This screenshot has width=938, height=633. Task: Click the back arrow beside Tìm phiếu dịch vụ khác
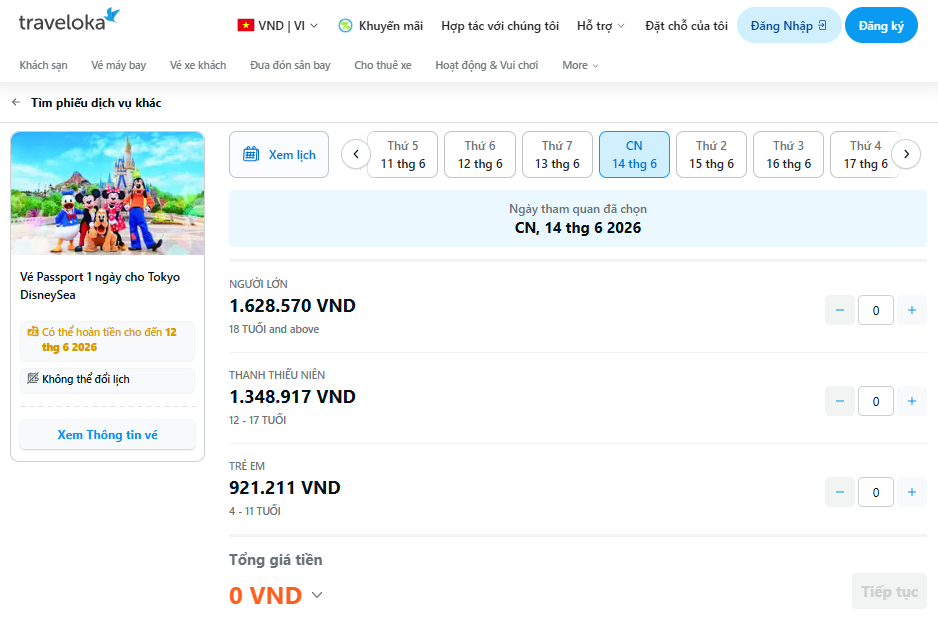tap(16, 102)
